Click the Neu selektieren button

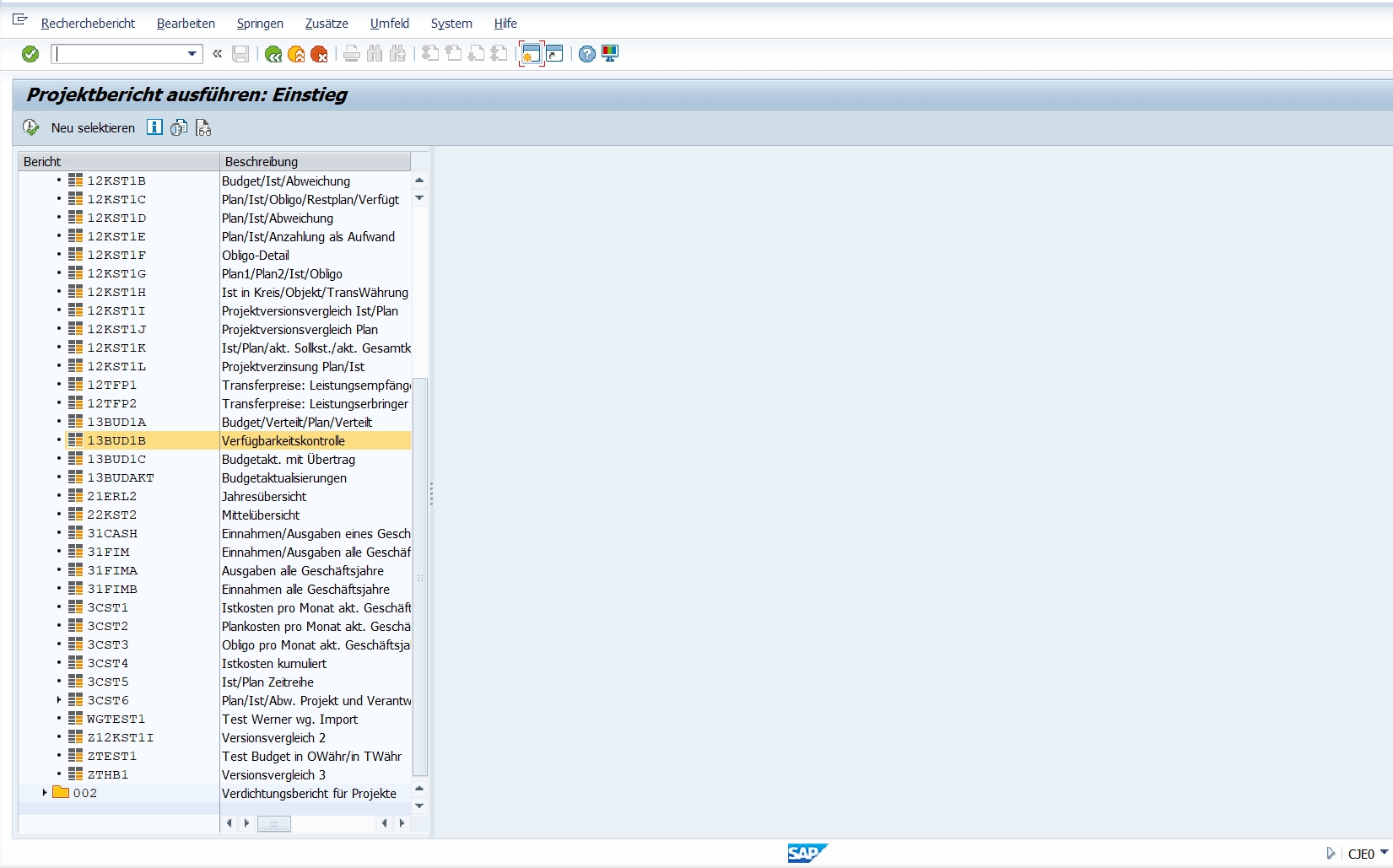coord(93,128)
